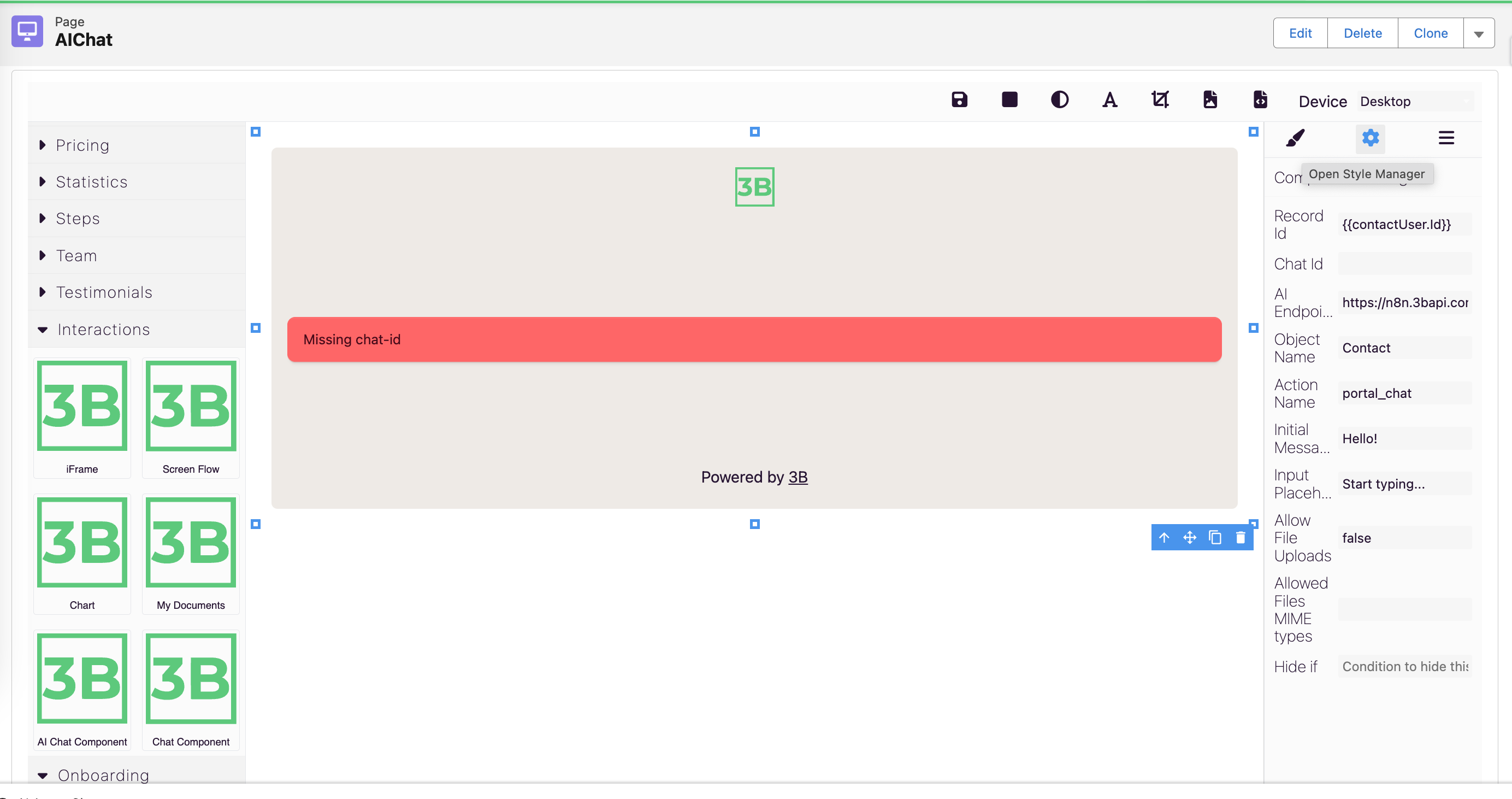Screen dimensions: 1512x799
Task: Delete selected component with trash icon
Action: 1240,537
